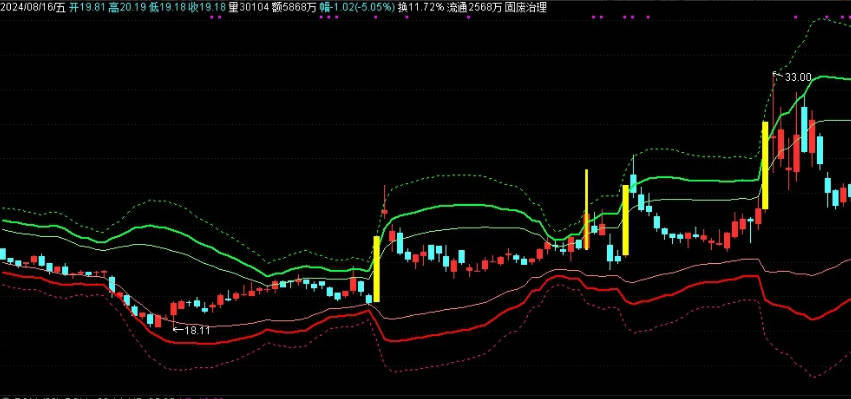Click the 18.11 low price label
This screenshot has height=399, width=851.
coord(197,330)
